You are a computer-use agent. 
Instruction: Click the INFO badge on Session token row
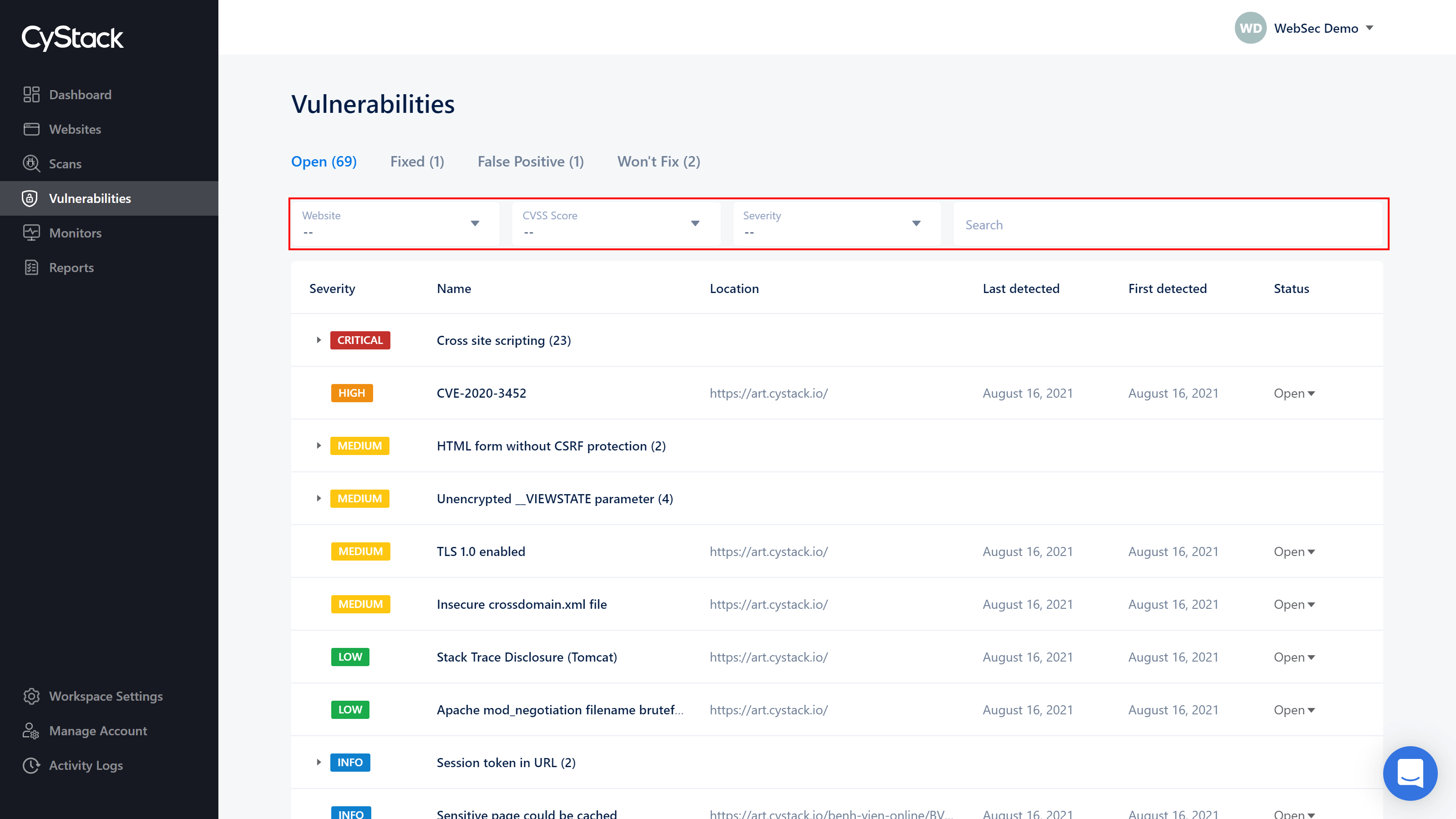coord(350,763)
